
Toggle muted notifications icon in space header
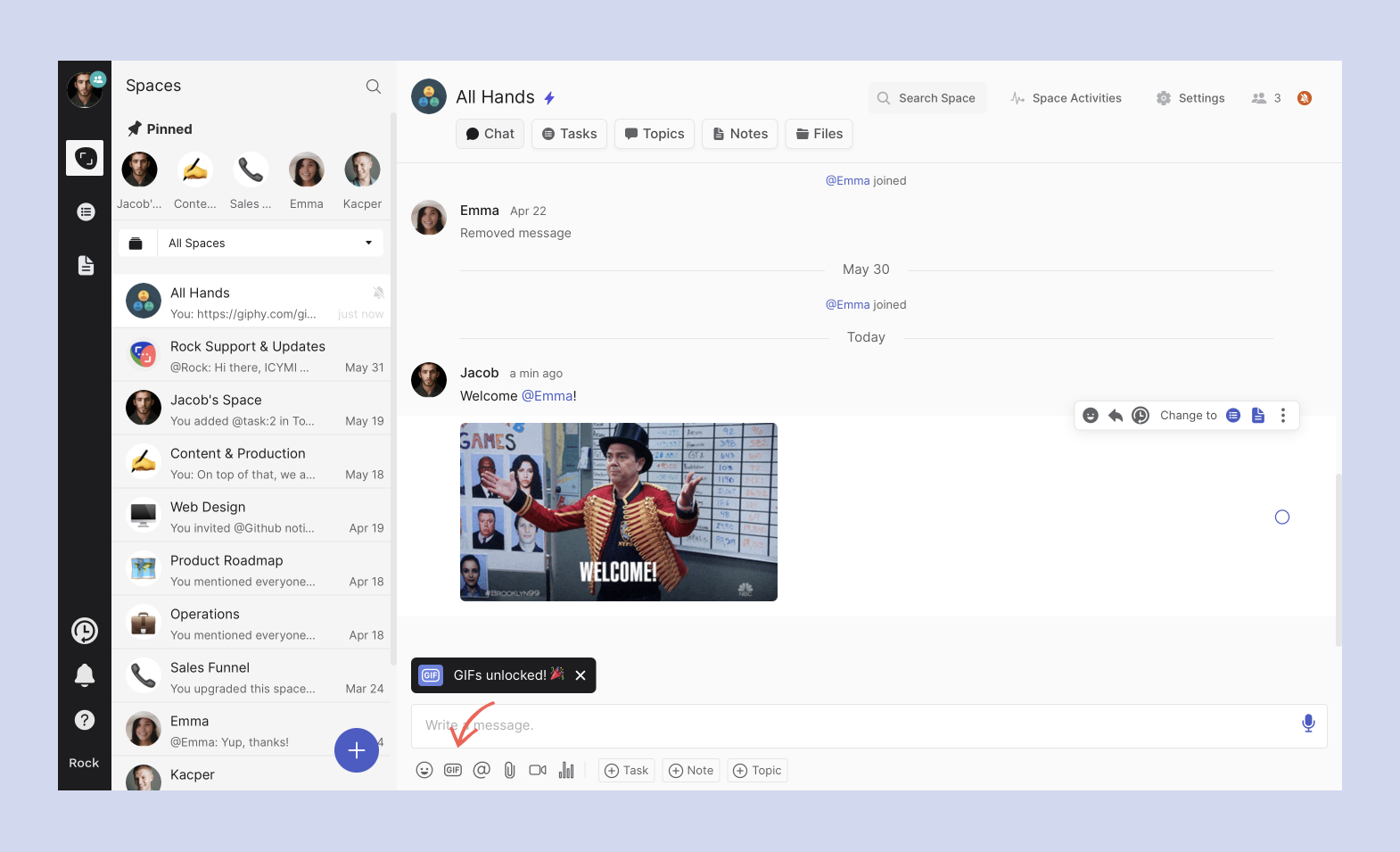1305,98
